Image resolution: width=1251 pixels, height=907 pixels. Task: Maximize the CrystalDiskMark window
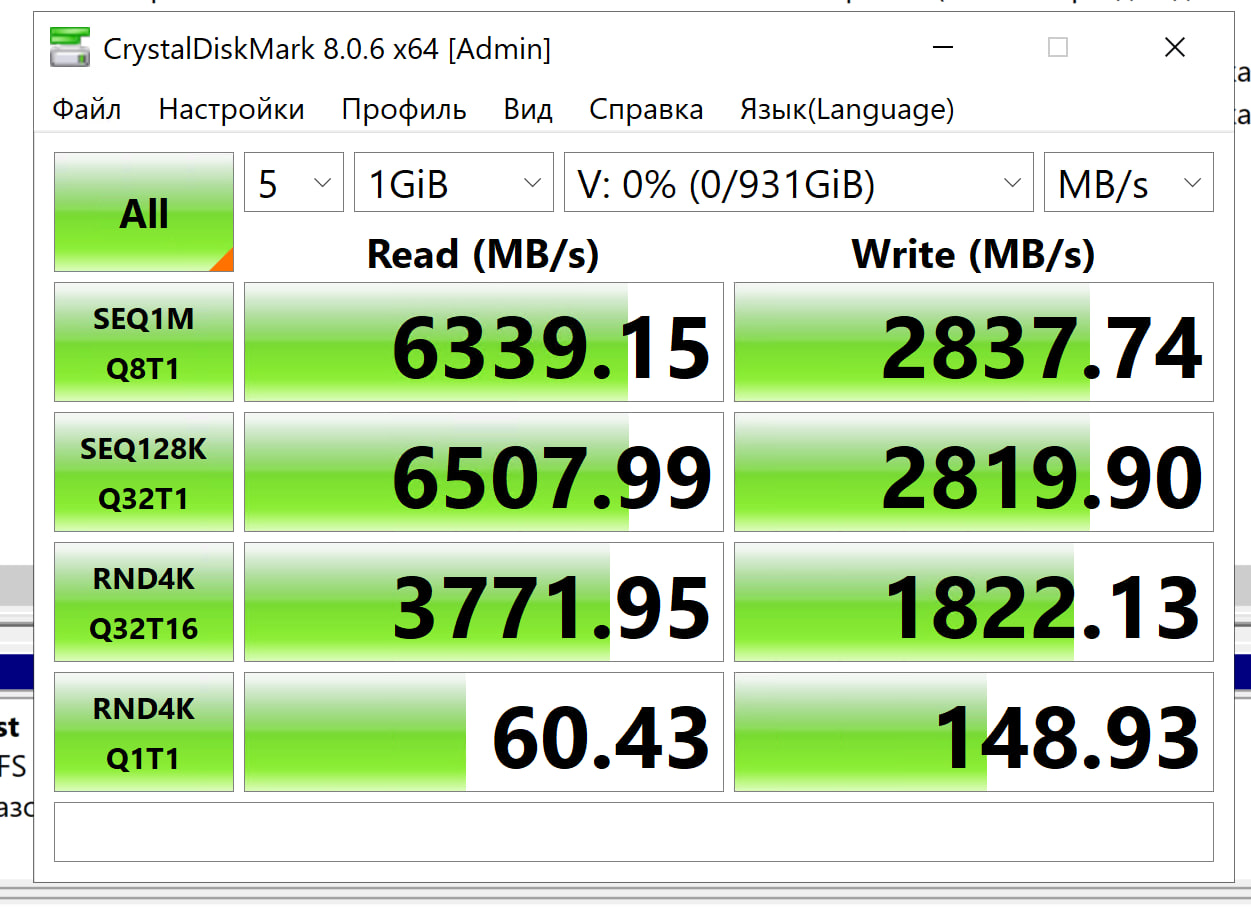pyautogui.click(x=1058, y=47)
